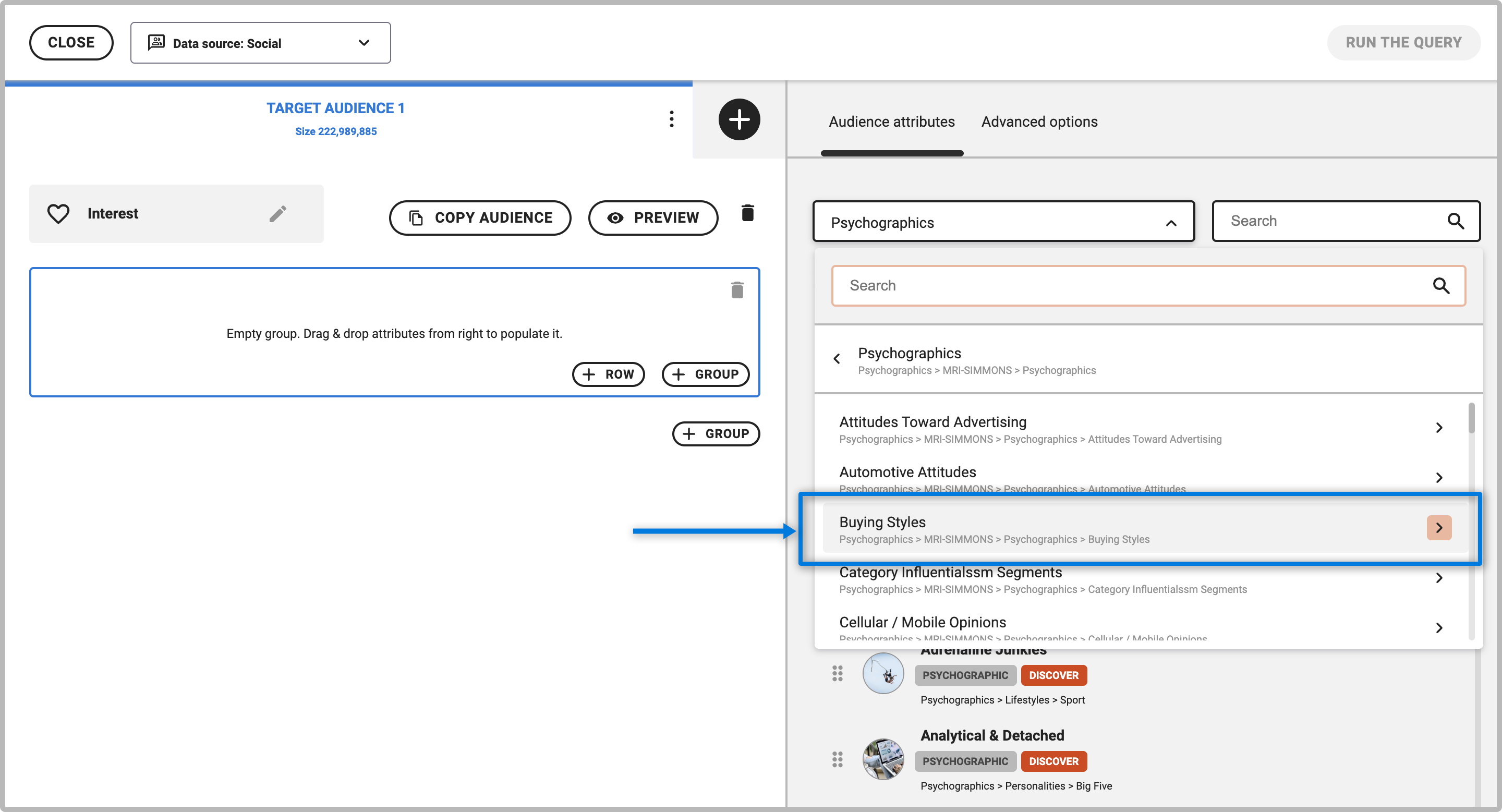Open Data source: Social dropdown
This screenshot has height=812, width=1502.
260,43
